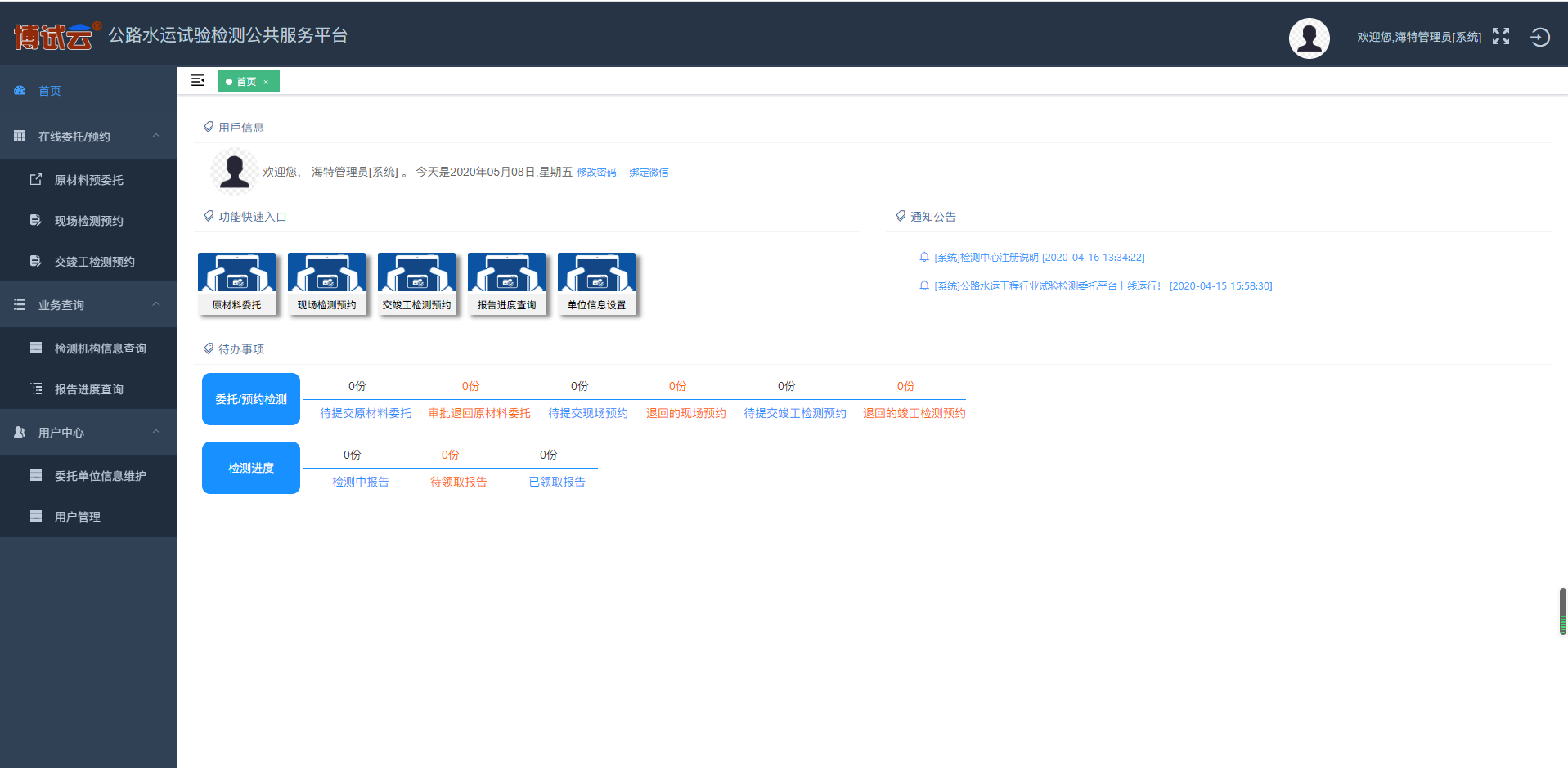1568x768 pixels.
Task: Click the user avatar in top header
Action: (x=1309, y=38)
